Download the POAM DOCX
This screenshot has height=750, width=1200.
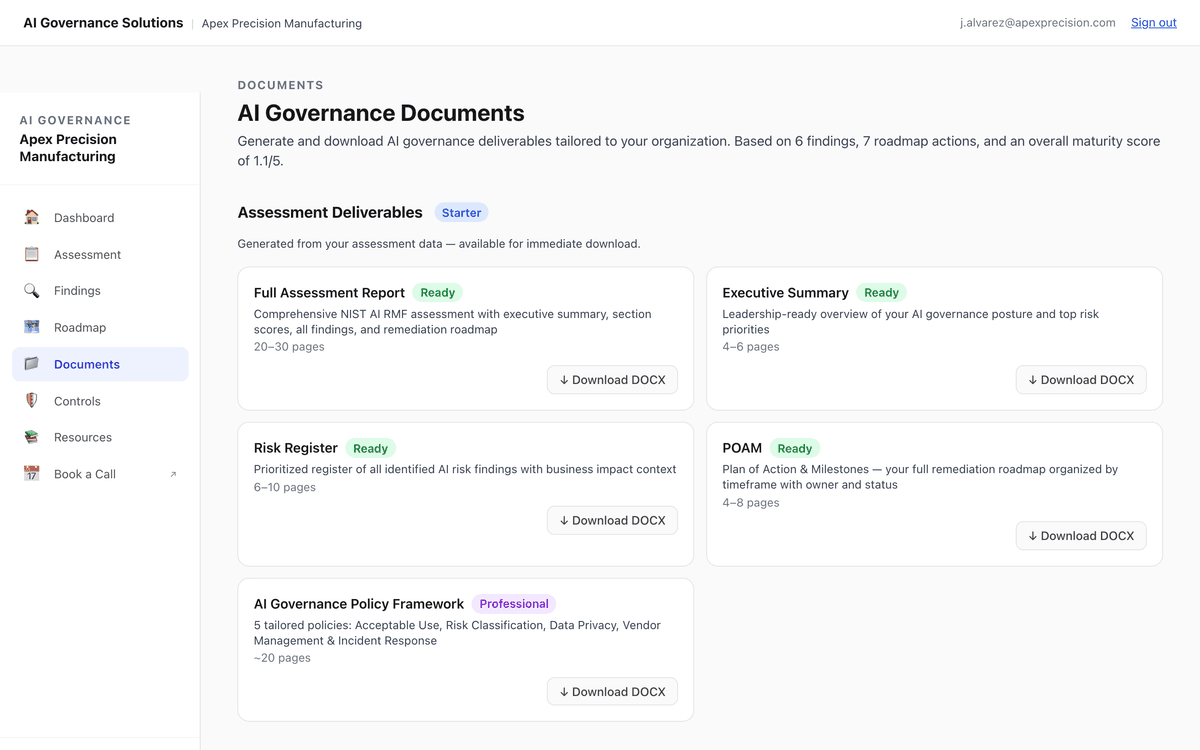[x=1081, y=536]
